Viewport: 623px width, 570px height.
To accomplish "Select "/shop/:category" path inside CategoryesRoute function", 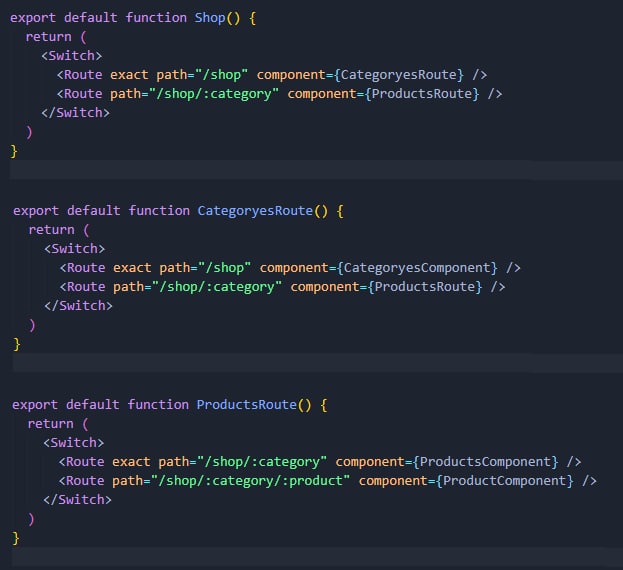I will pyautogui.click(x=217, y=287).
